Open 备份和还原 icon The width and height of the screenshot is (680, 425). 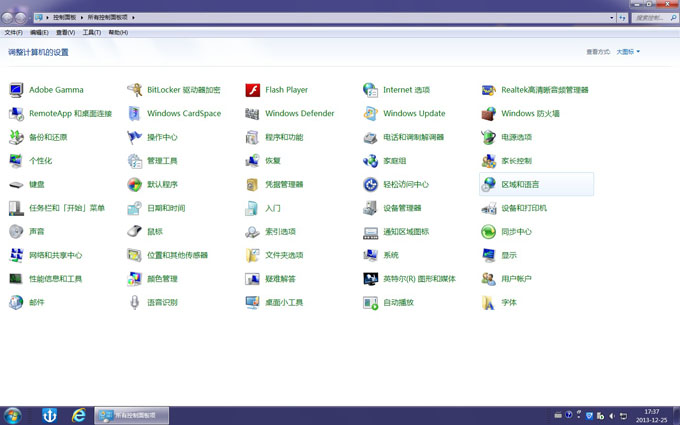(x=16, y=137)
